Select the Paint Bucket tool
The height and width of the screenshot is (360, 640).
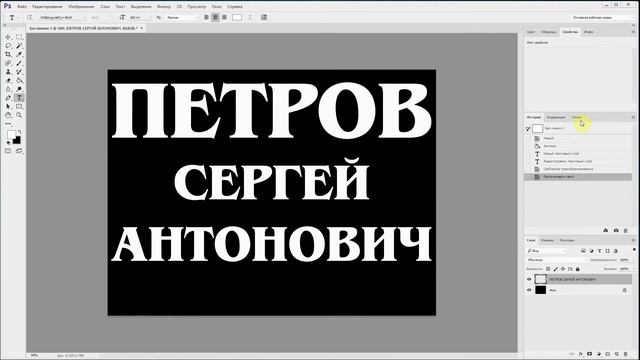coord(19,80)
